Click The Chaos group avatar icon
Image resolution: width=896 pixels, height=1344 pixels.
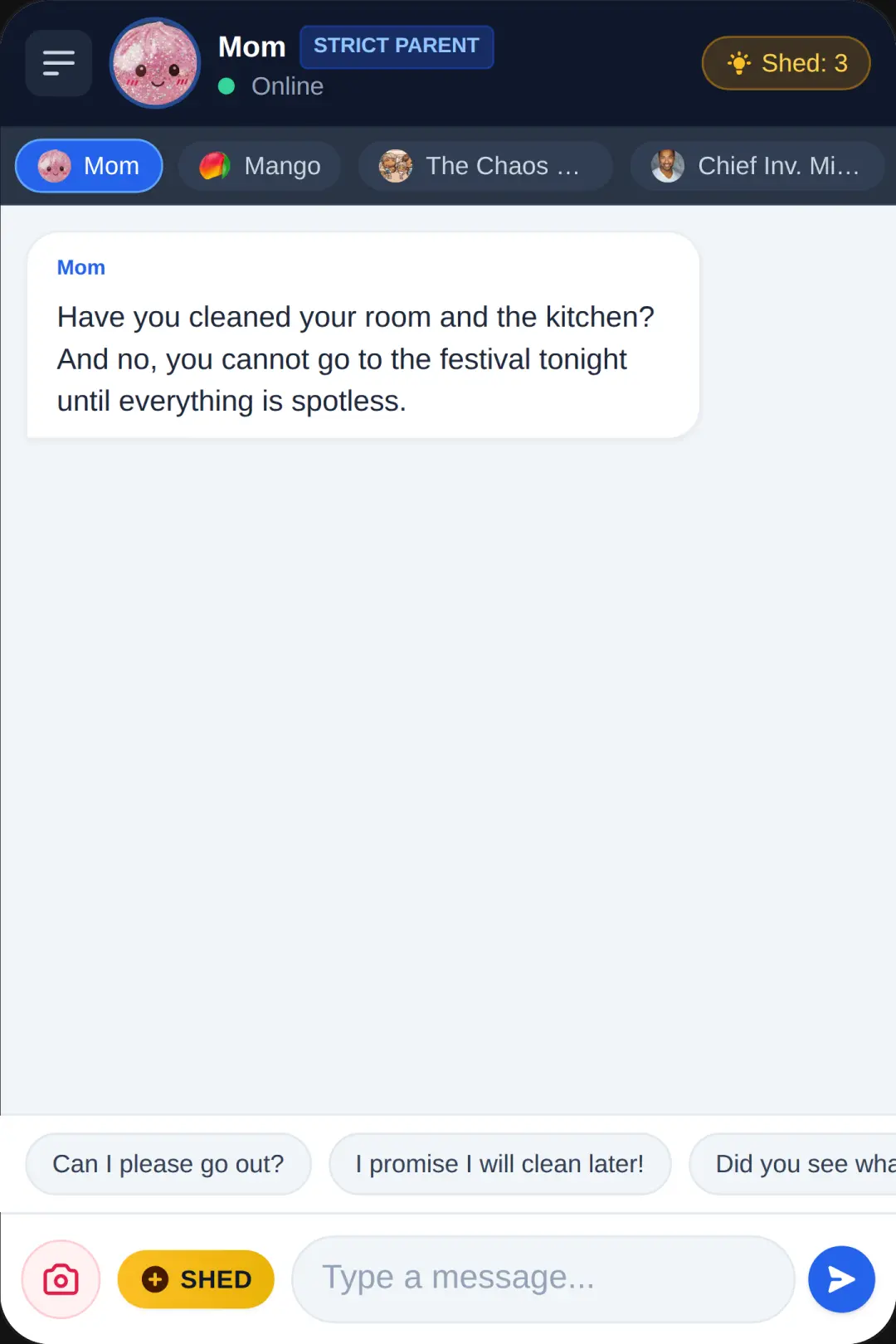pyautogui.click(x=396, y=166)
